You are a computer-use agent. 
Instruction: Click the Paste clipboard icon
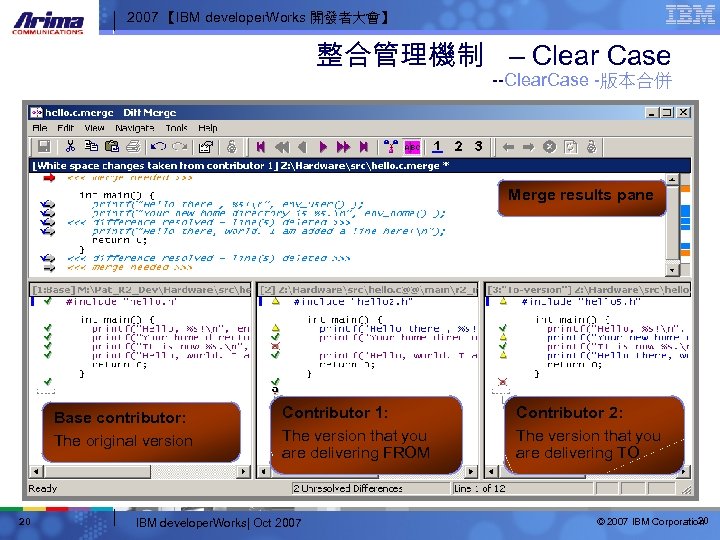[x=112, y=146]
